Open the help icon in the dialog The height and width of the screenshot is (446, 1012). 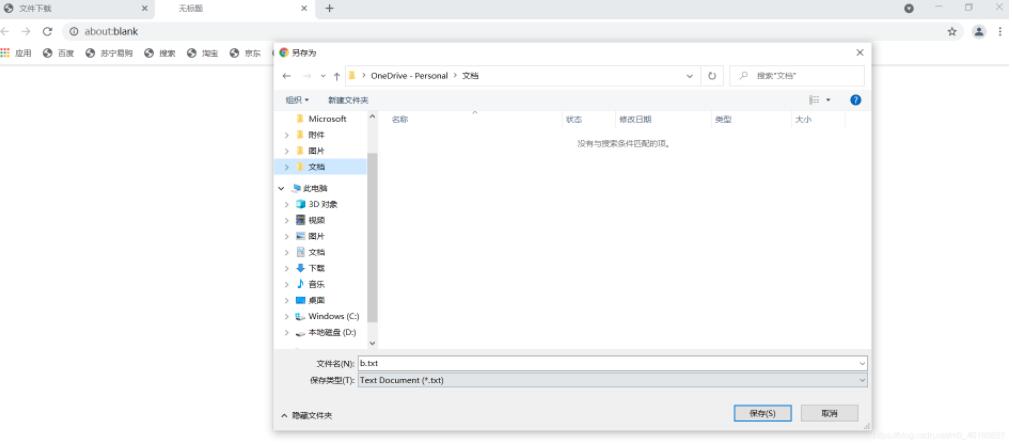pos(856,100)
